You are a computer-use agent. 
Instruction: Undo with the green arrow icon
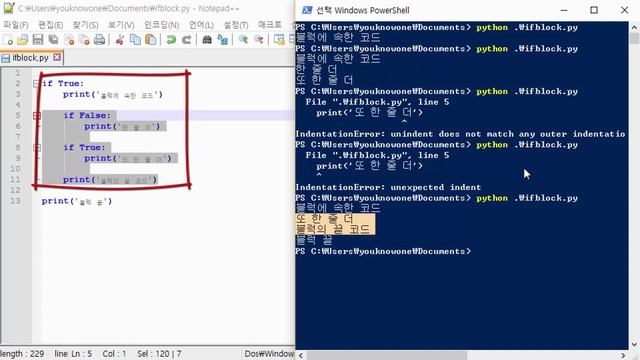pyautogui.click(x=171, y=40)
